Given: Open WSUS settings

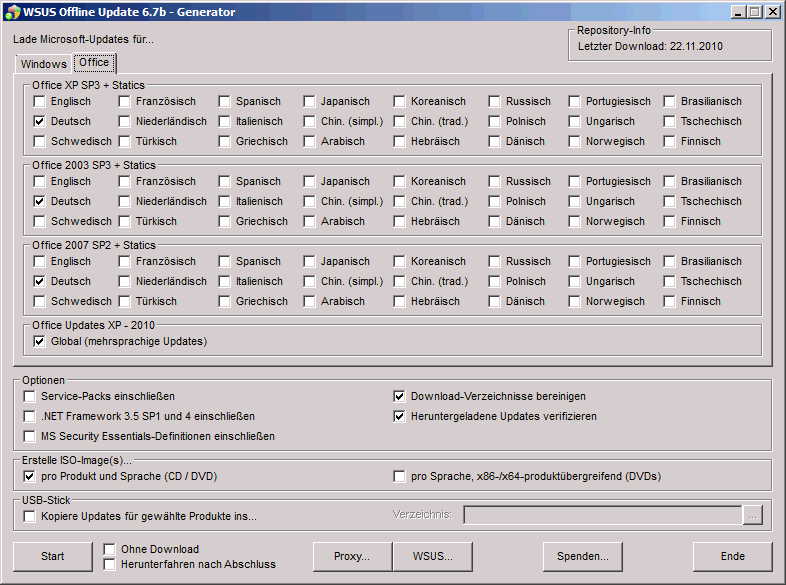Looking at the screenshot, I should (433, 556).
